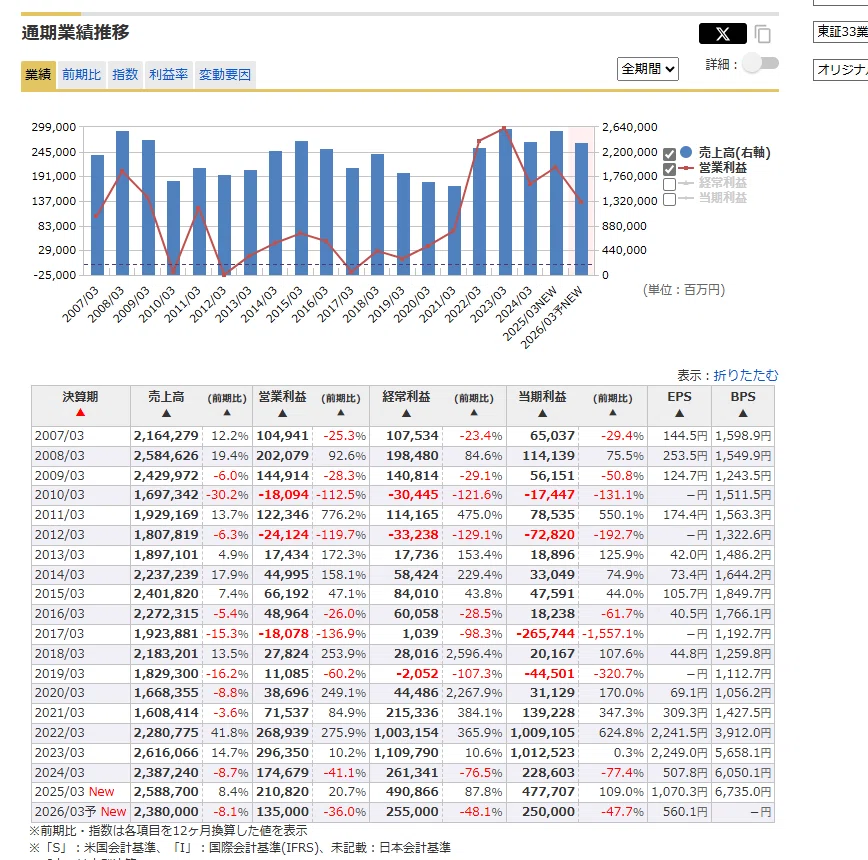The width and height of the screenshot is (868, 860).
Task: Sort by 経常利益 前期比 arrow
Action: pos(474,412)
